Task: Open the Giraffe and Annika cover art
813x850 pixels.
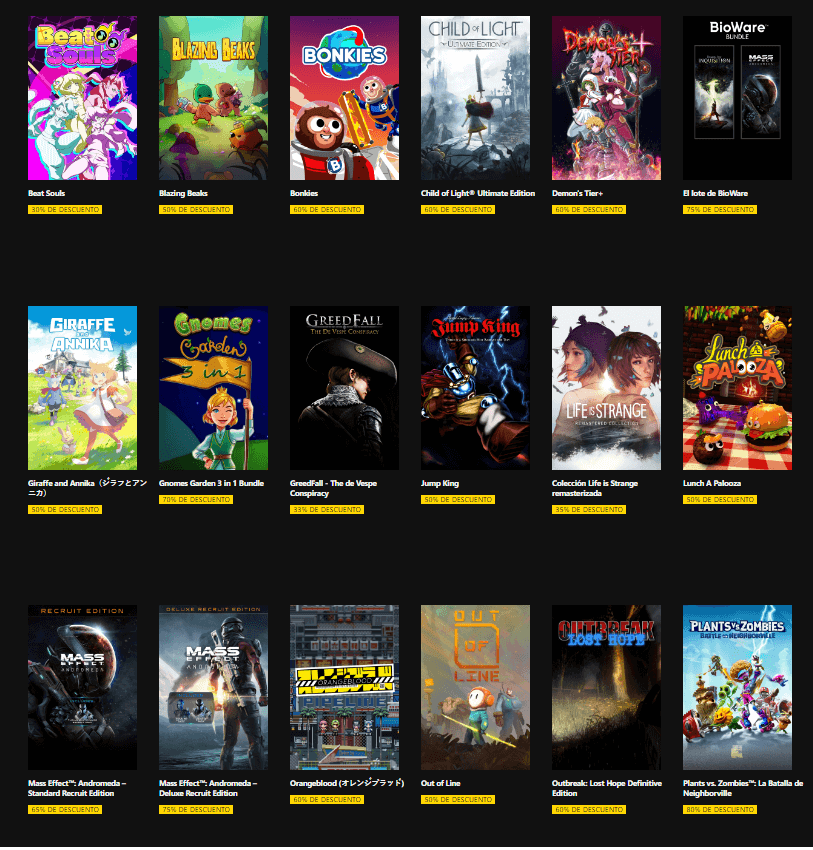Action: tap(82, 388)
